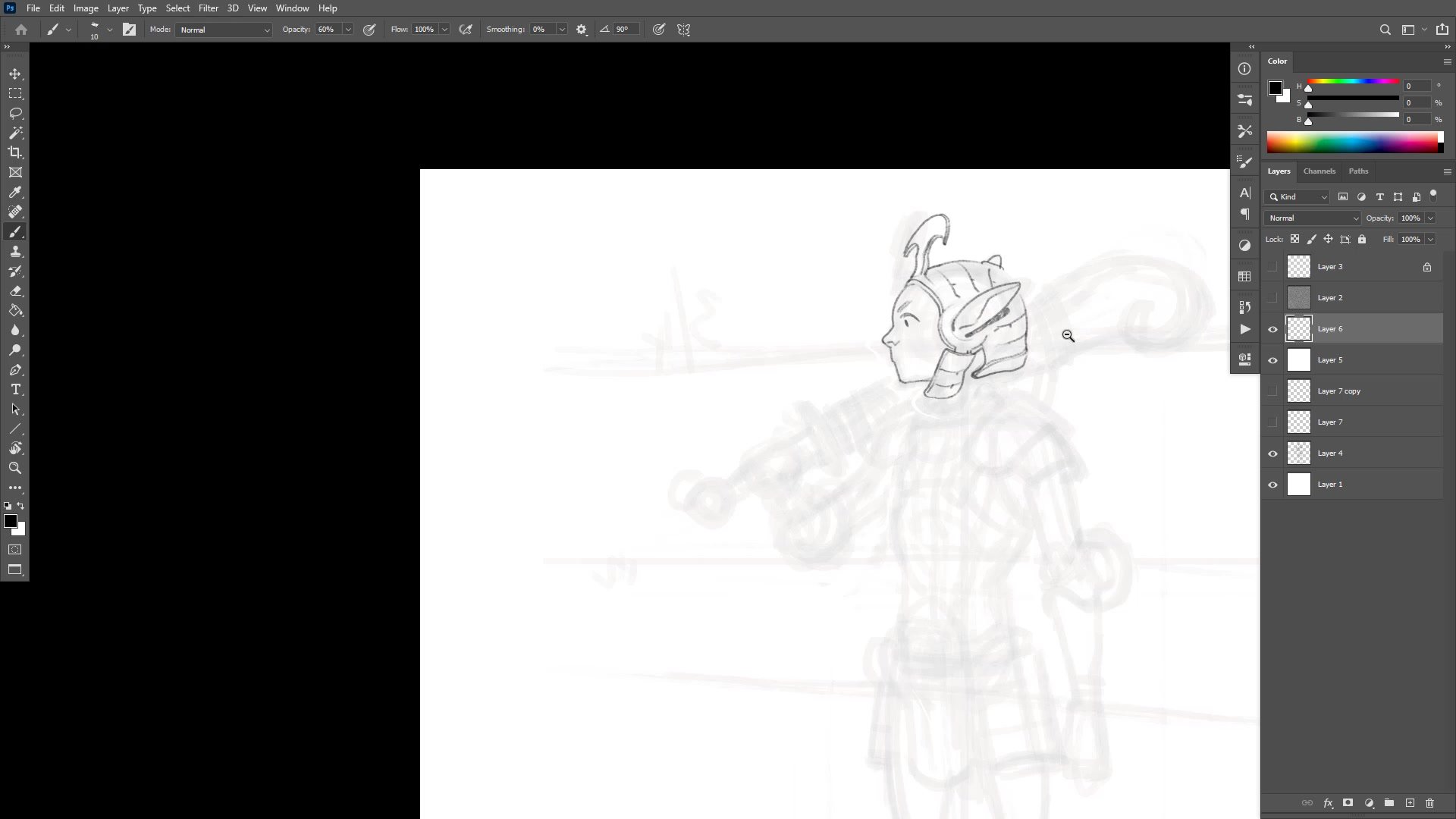Open the brush Mode dropdown
This screenshot has width=1456, height=819.
coord(224,30)
